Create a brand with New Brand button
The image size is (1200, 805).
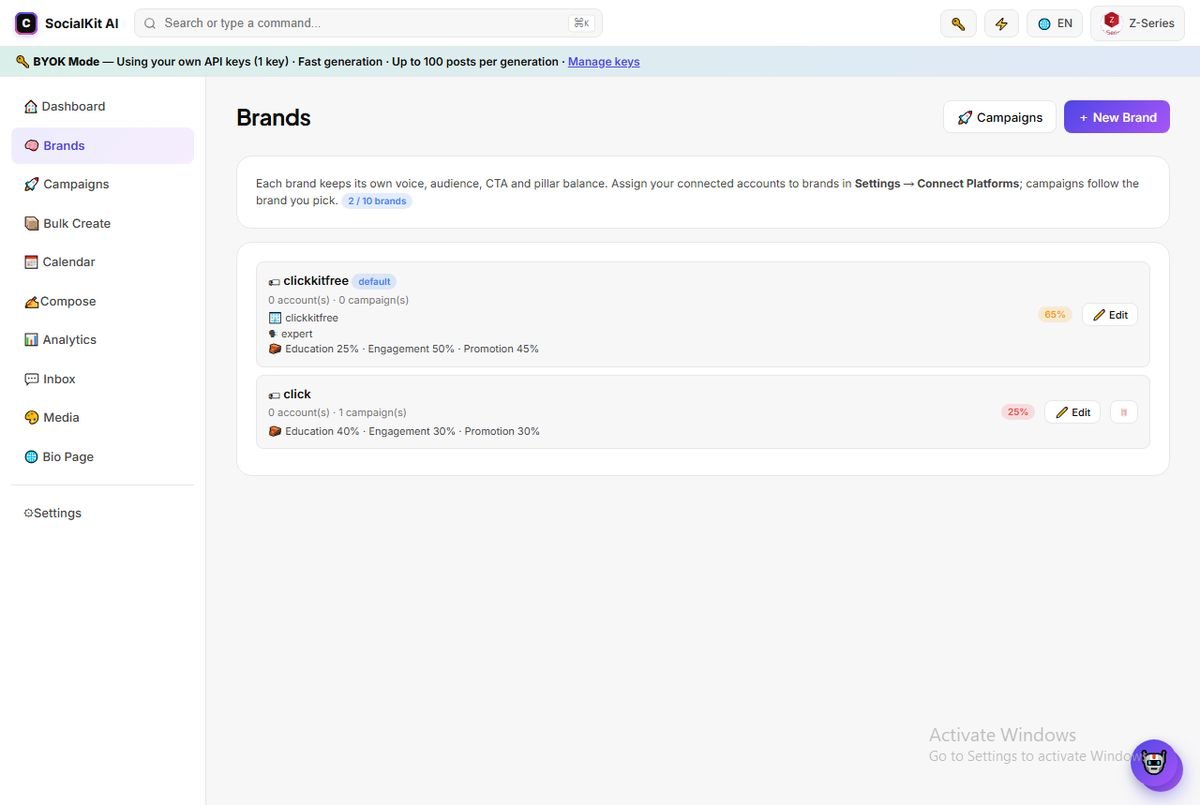[1117, 117]
